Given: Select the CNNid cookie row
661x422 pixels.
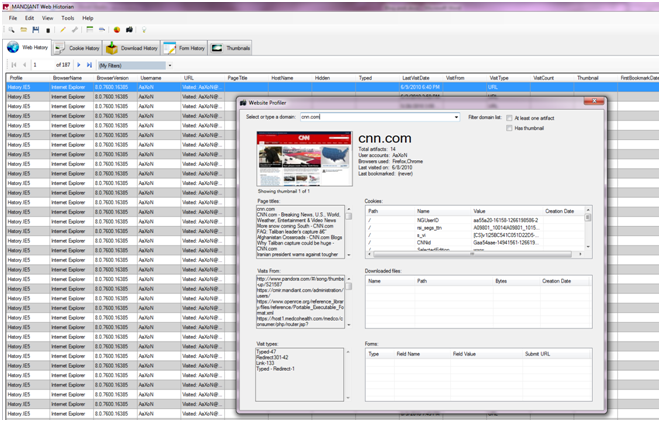Looking at the screenshot, I should (476, 243).
